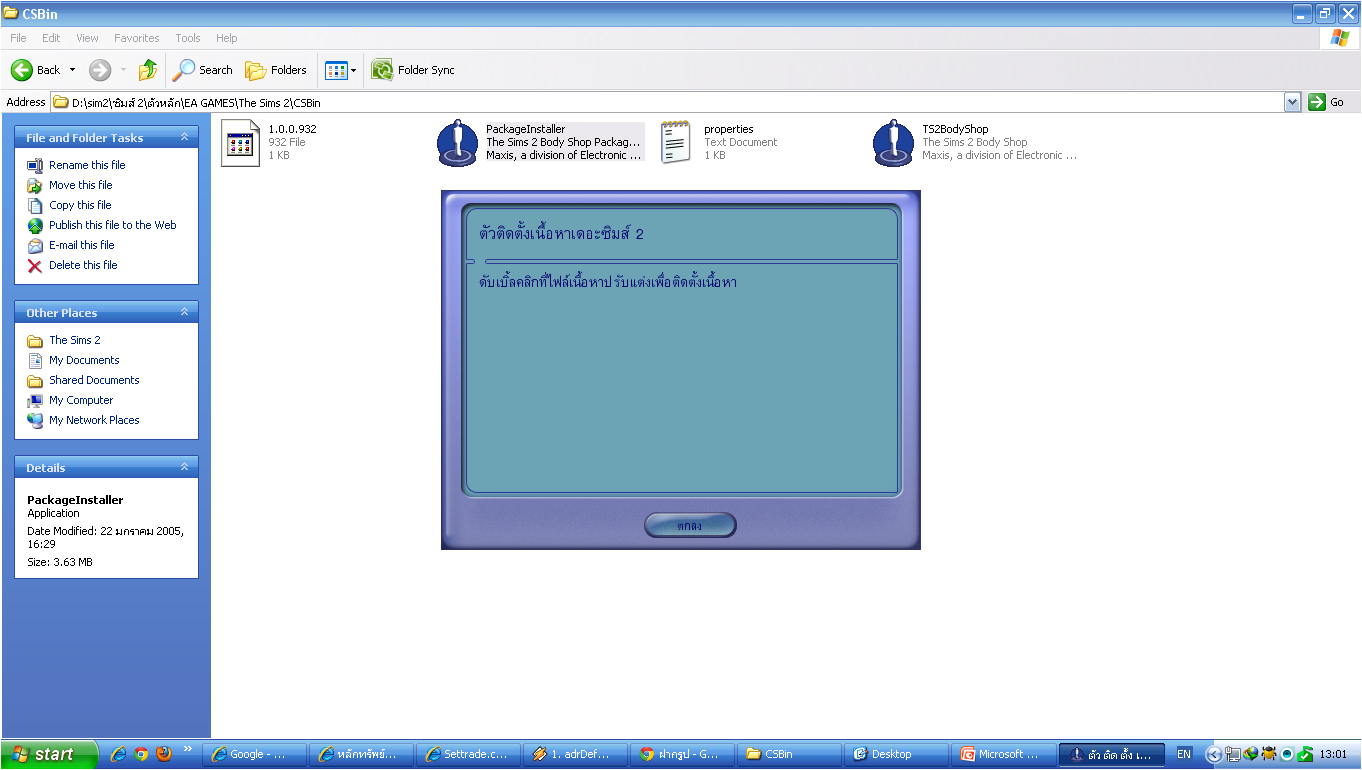
Task: Switch to the Settrade taskbar window
Action: (x=468, y=754)
